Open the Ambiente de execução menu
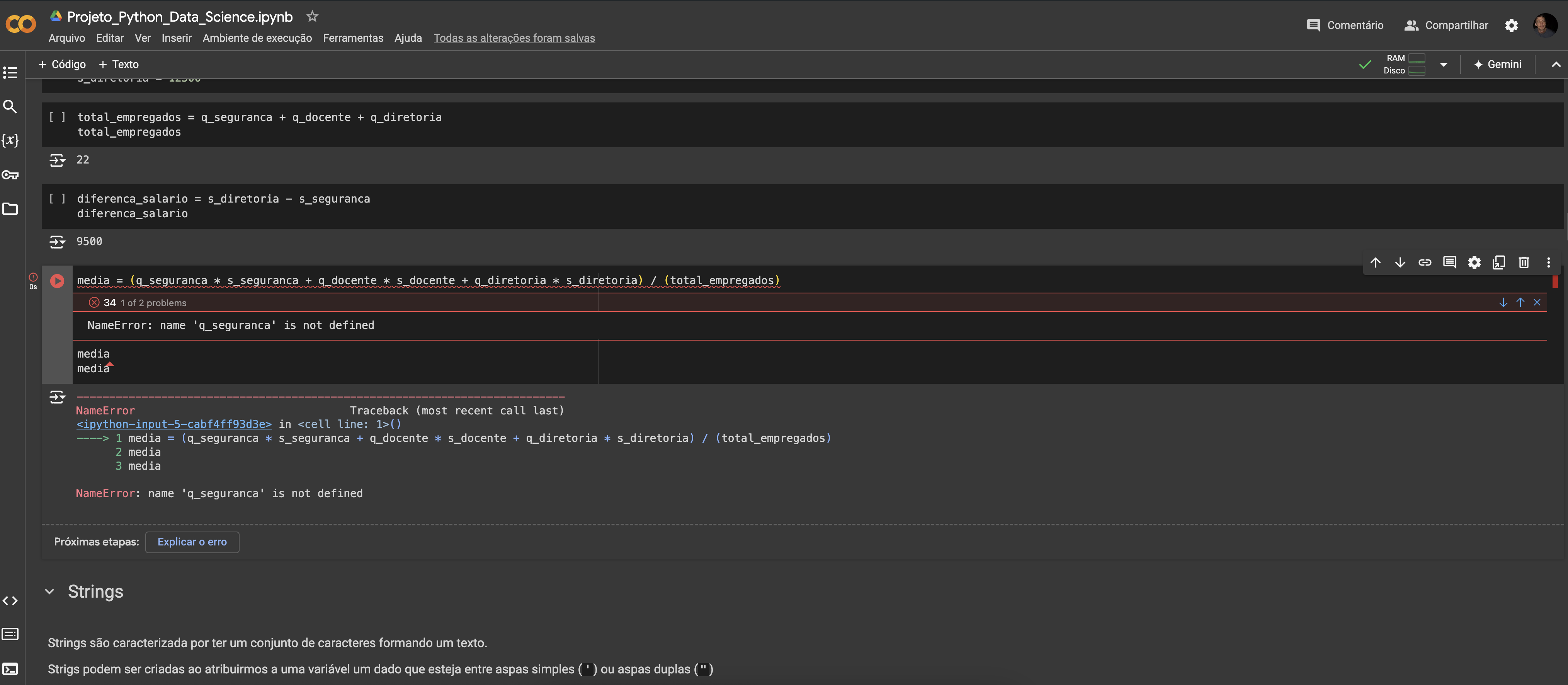Screen dimensions: 1568x685 (x=257, y=38)
